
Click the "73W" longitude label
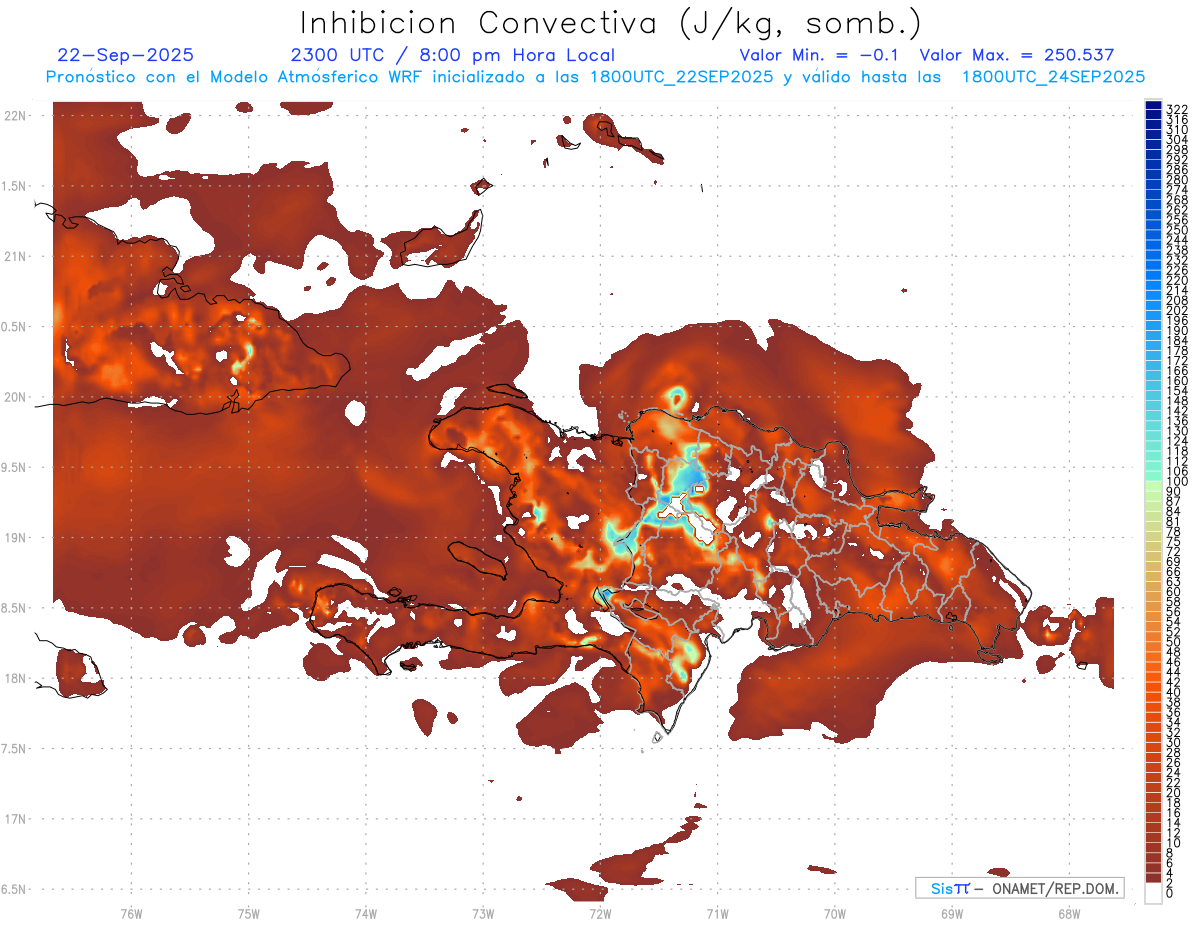click(483, 913)
